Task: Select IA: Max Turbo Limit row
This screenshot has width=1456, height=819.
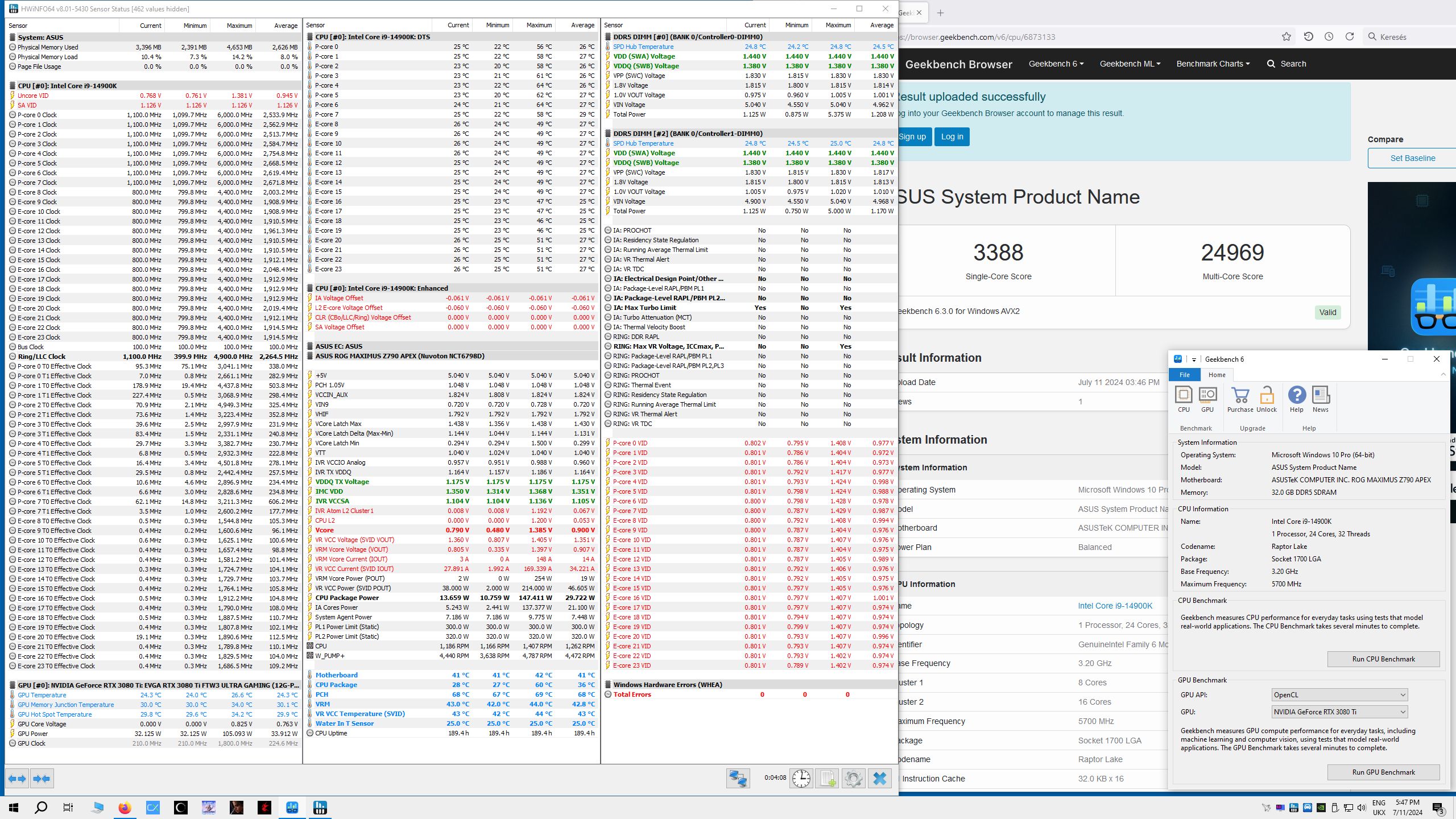Action: coord(750,308)
